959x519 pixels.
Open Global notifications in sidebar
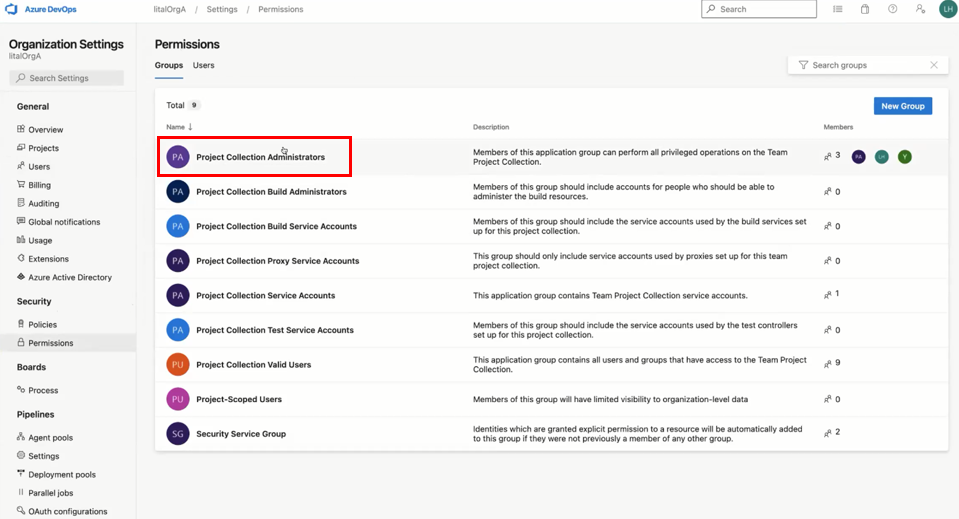point(64,222)
